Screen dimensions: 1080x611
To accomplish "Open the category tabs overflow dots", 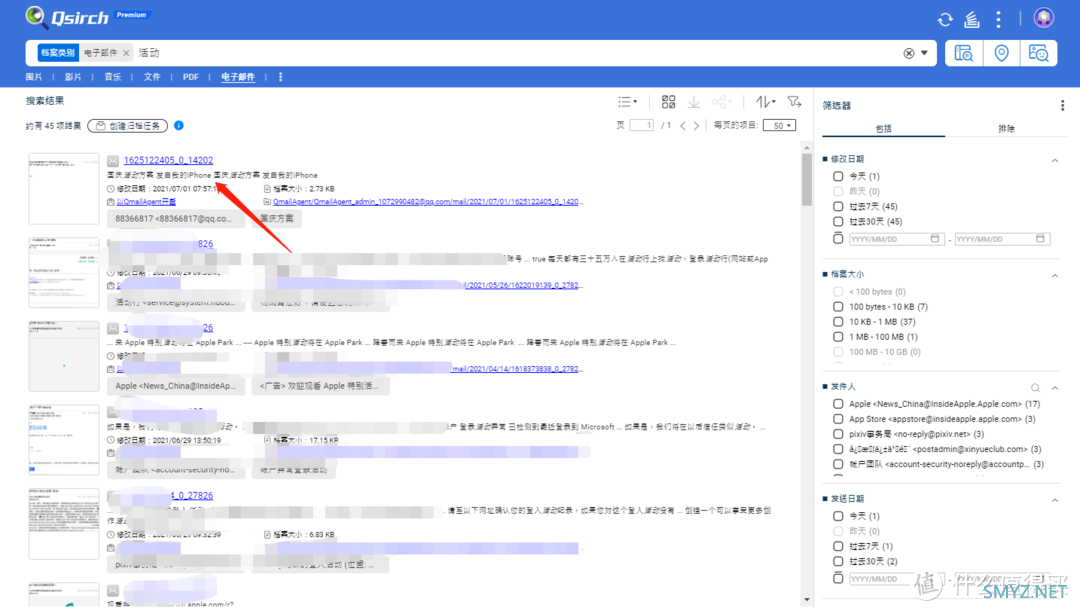I will [x=280, y=77].
